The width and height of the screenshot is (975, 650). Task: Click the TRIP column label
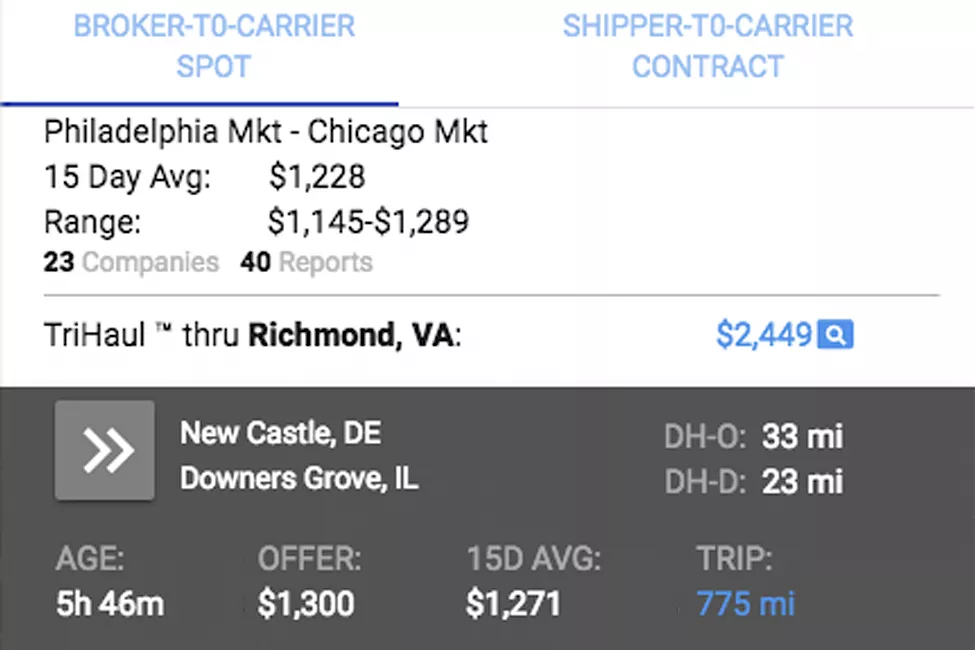coord(734,558)
